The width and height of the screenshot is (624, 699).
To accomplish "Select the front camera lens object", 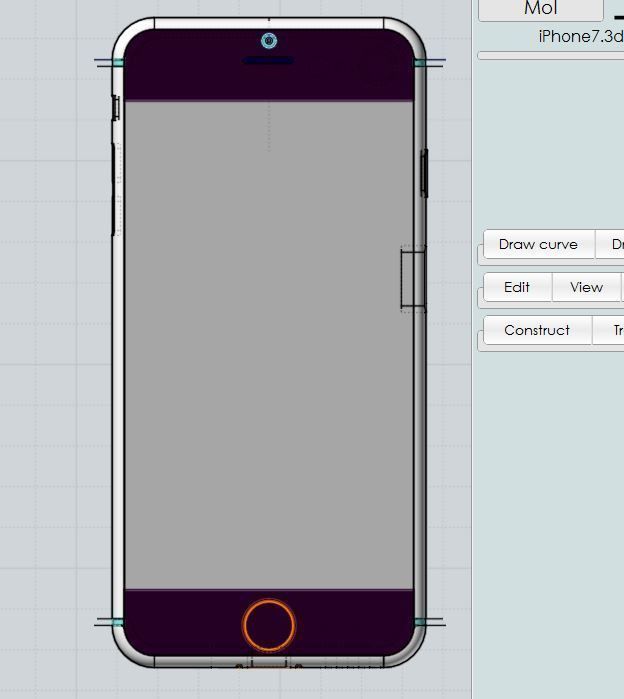I will pos(269,41).
